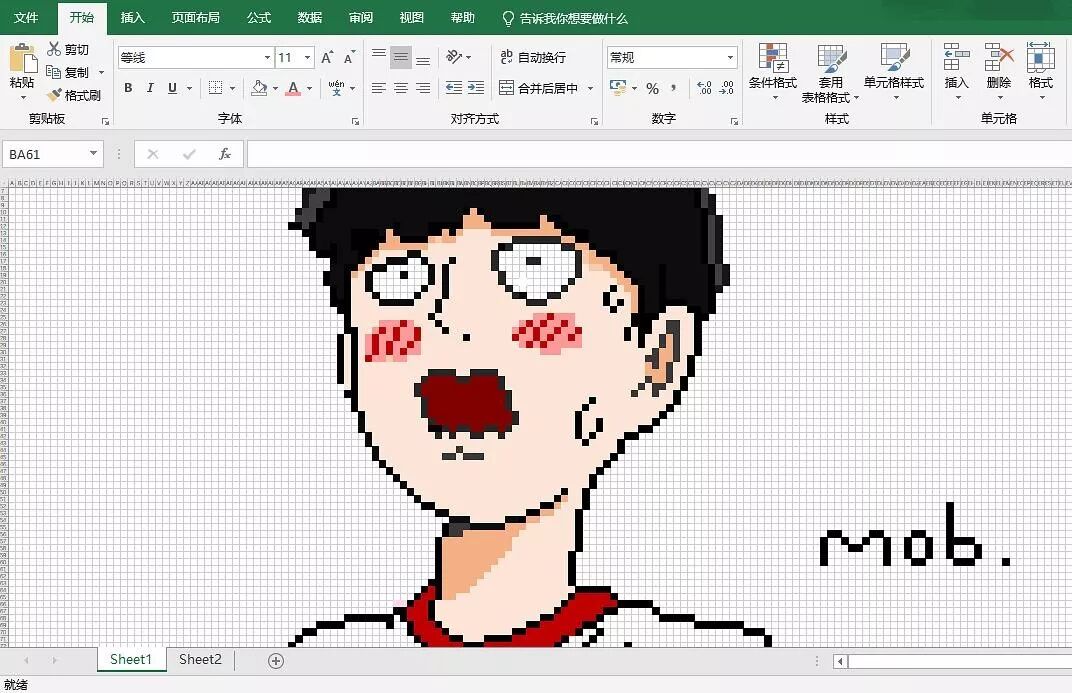Toggle middle align
Screen dimensions: 1072x693
401,57
